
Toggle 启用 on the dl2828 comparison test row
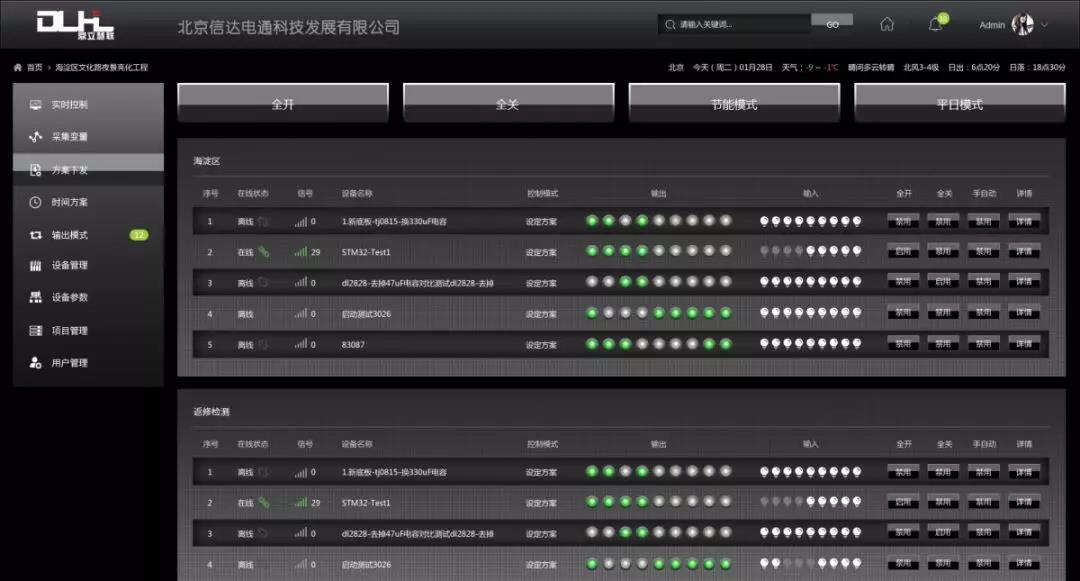pyautogui.click(x=942, y=282)
